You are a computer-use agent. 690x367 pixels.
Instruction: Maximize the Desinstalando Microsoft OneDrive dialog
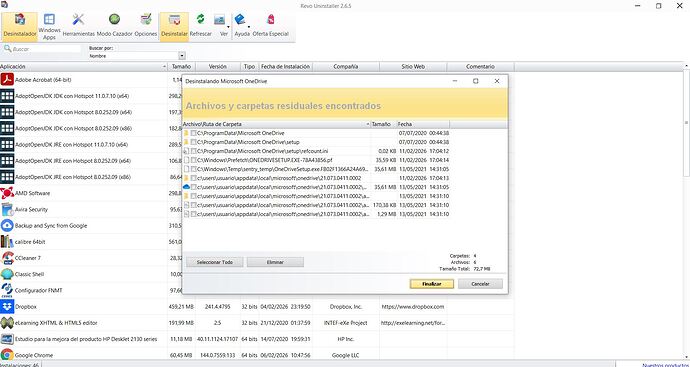(476, 81)
